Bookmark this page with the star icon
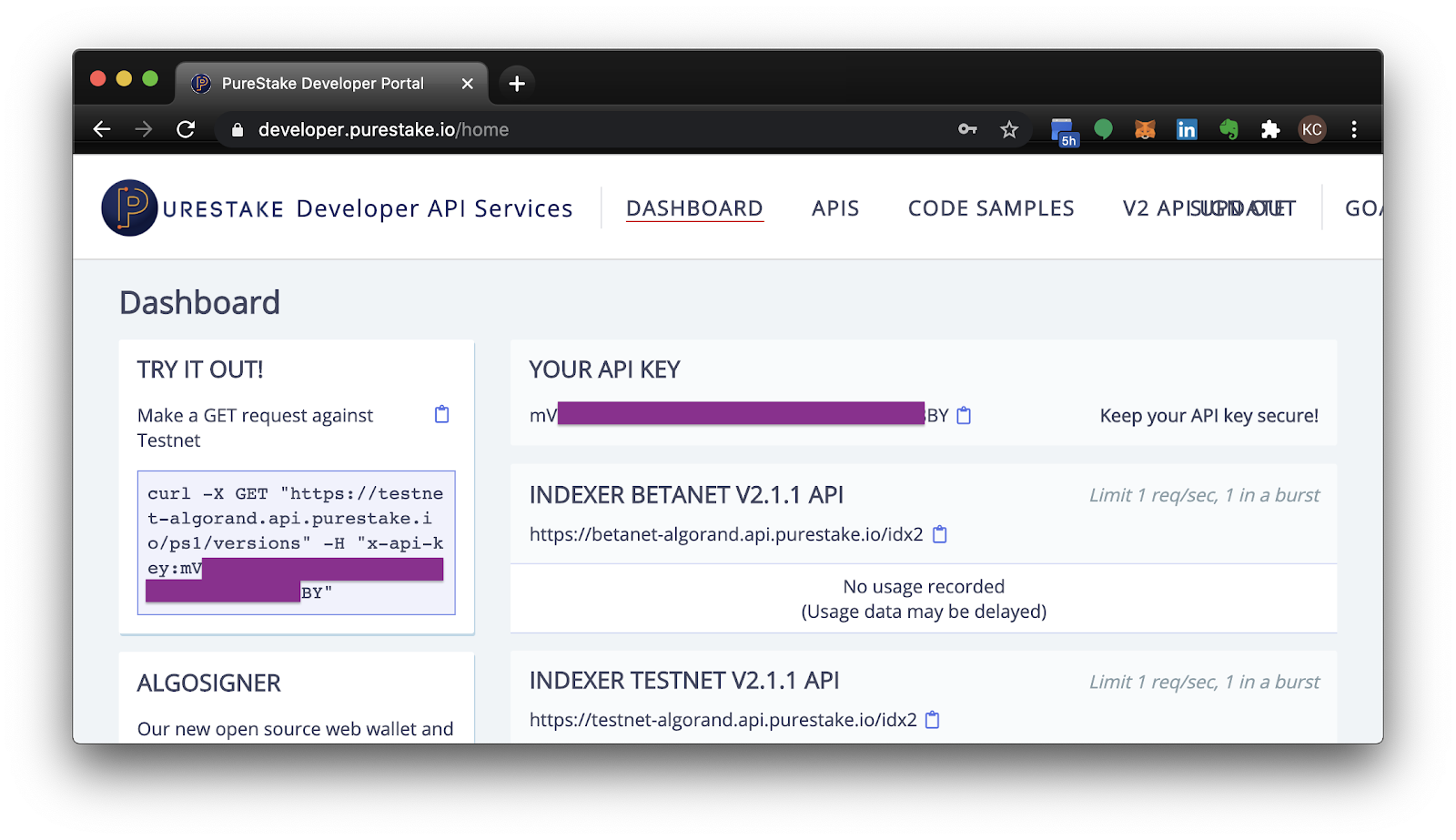 tap(1010, 128)
